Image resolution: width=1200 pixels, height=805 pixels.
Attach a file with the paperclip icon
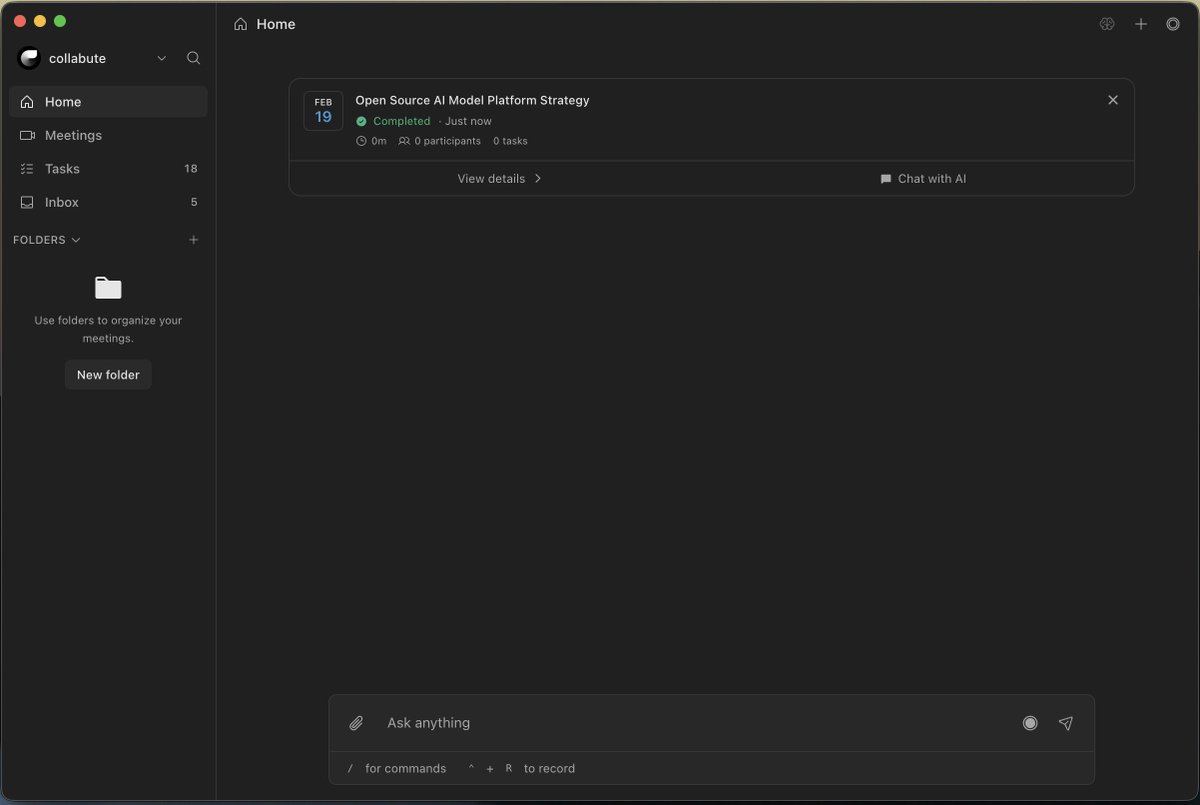tap(356, 723)
